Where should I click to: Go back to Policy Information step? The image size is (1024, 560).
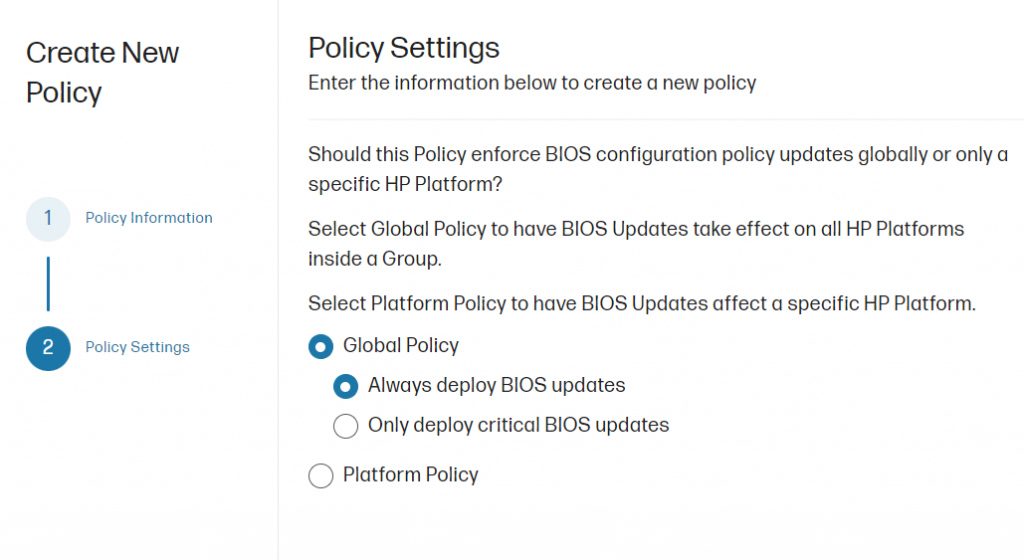click(149, 218)
